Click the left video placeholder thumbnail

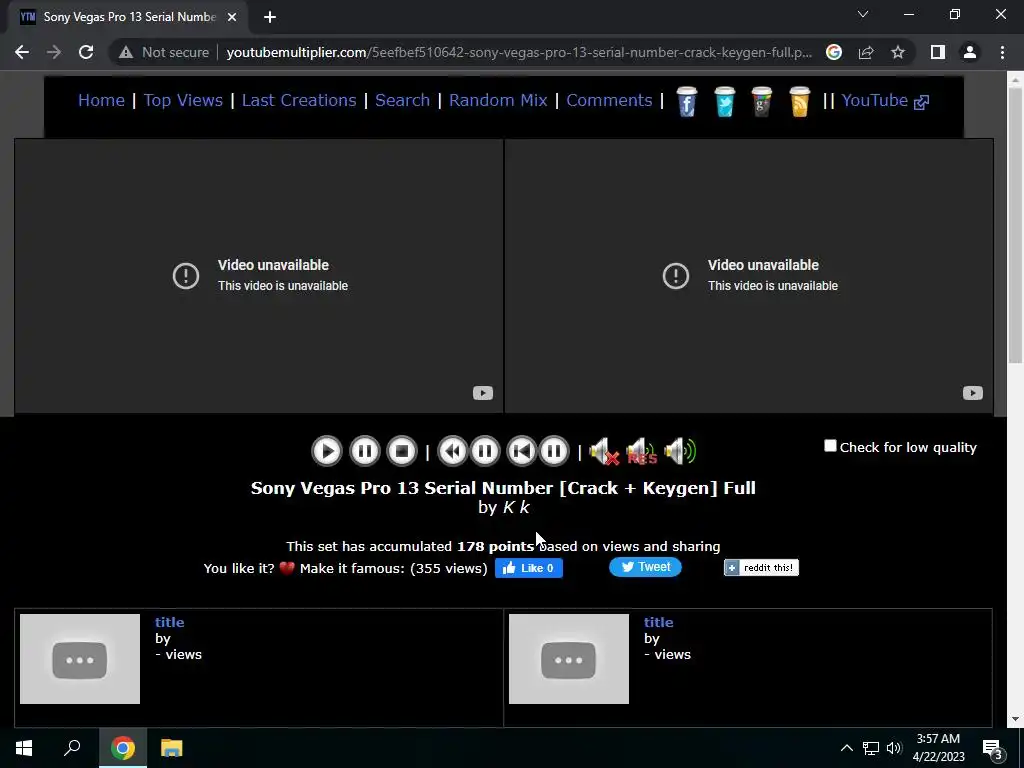(x=80, y=659)
